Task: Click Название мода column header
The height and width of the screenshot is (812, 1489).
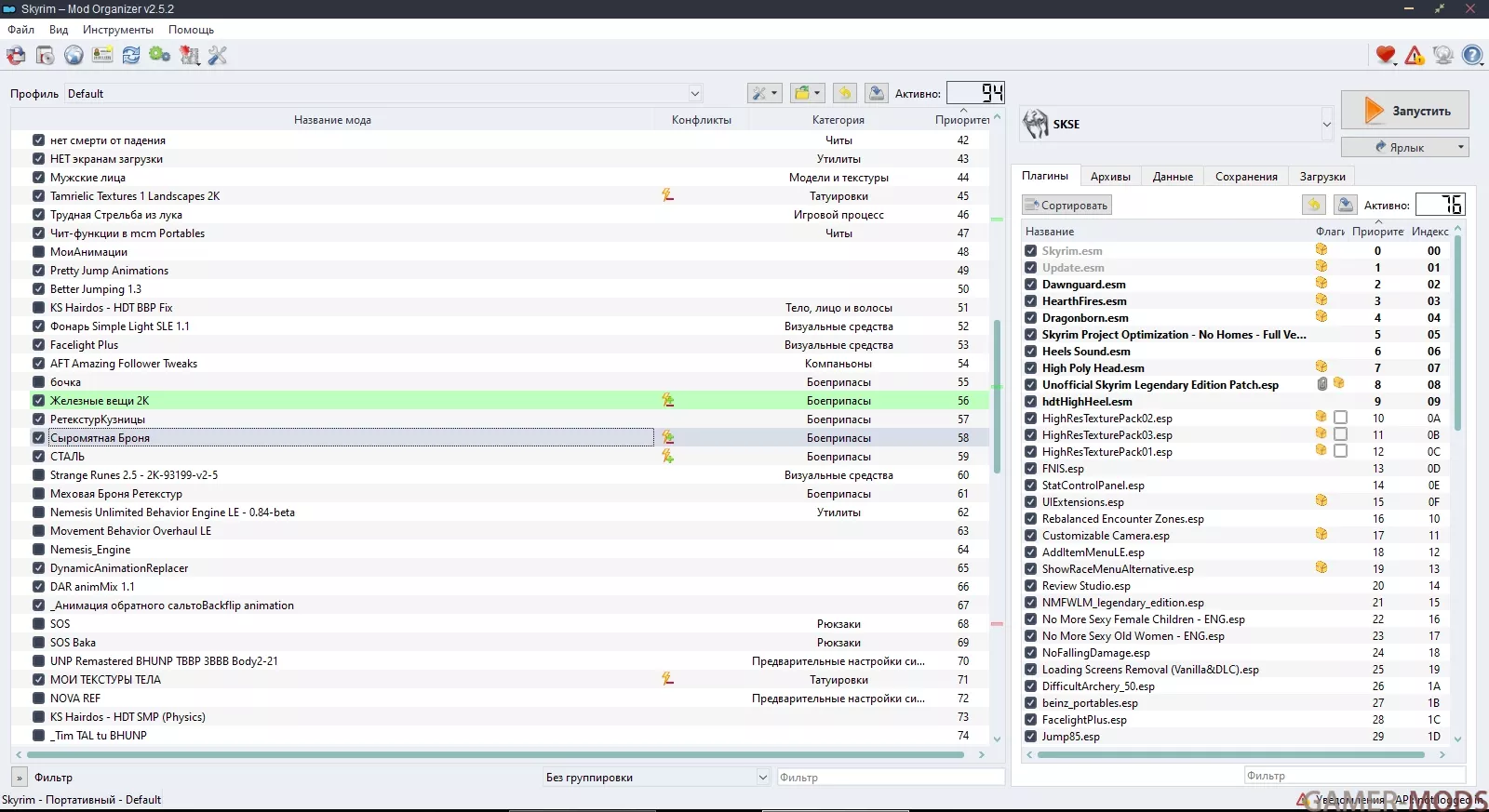Action: coord(332,120)
